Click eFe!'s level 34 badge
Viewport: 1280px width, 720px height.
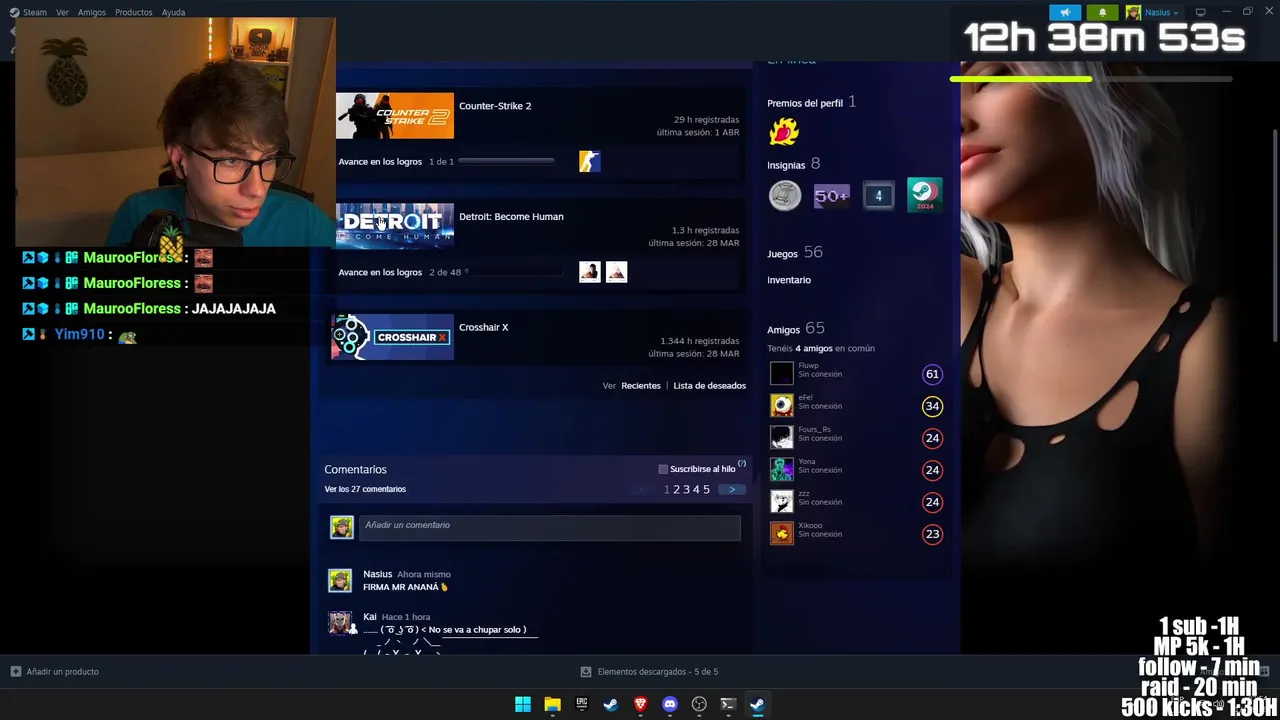coord(932,406)
